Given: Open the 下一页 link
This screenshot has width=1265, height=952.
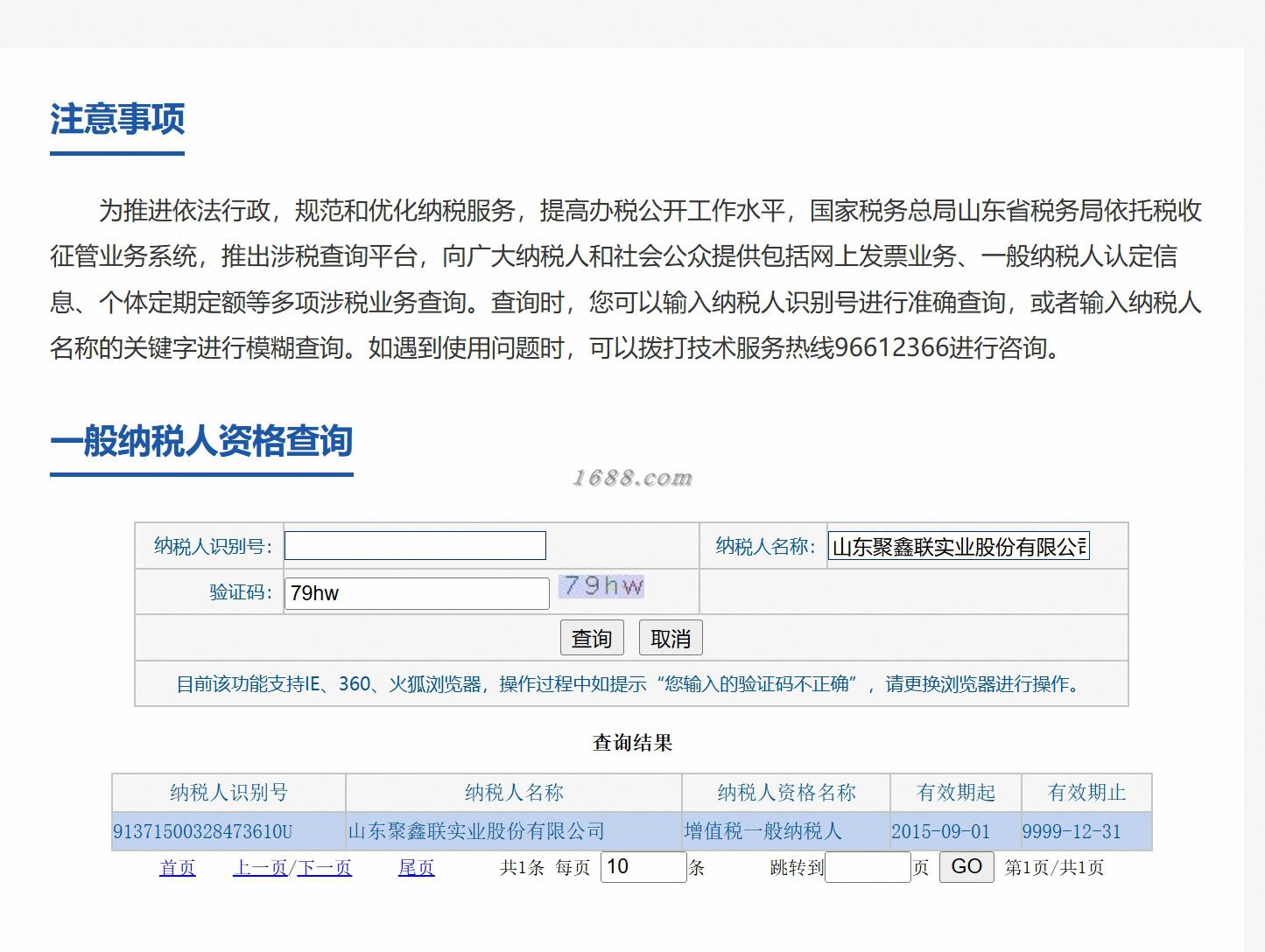Looking at the screenshot, I should click(324, 867).
